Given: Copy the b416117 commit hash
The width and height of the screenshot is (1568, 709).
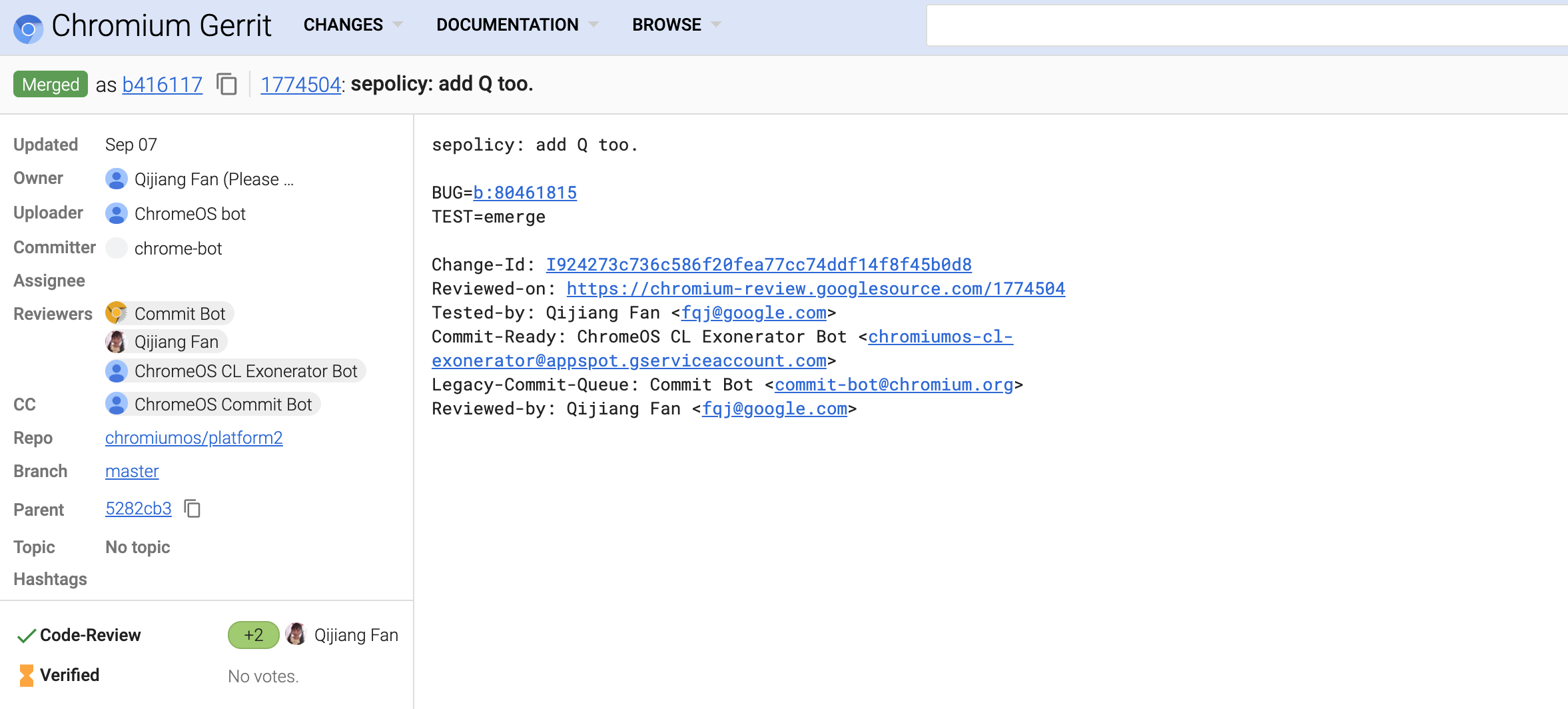Looking at the screenshot, I should coord(227,85).
